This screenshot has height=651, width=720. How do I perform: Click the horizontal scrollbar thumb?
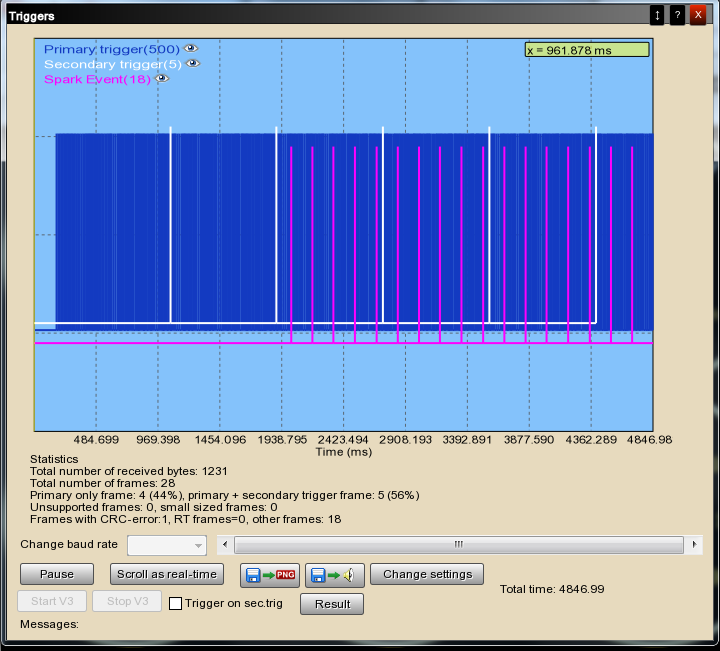tap(458, 545)
